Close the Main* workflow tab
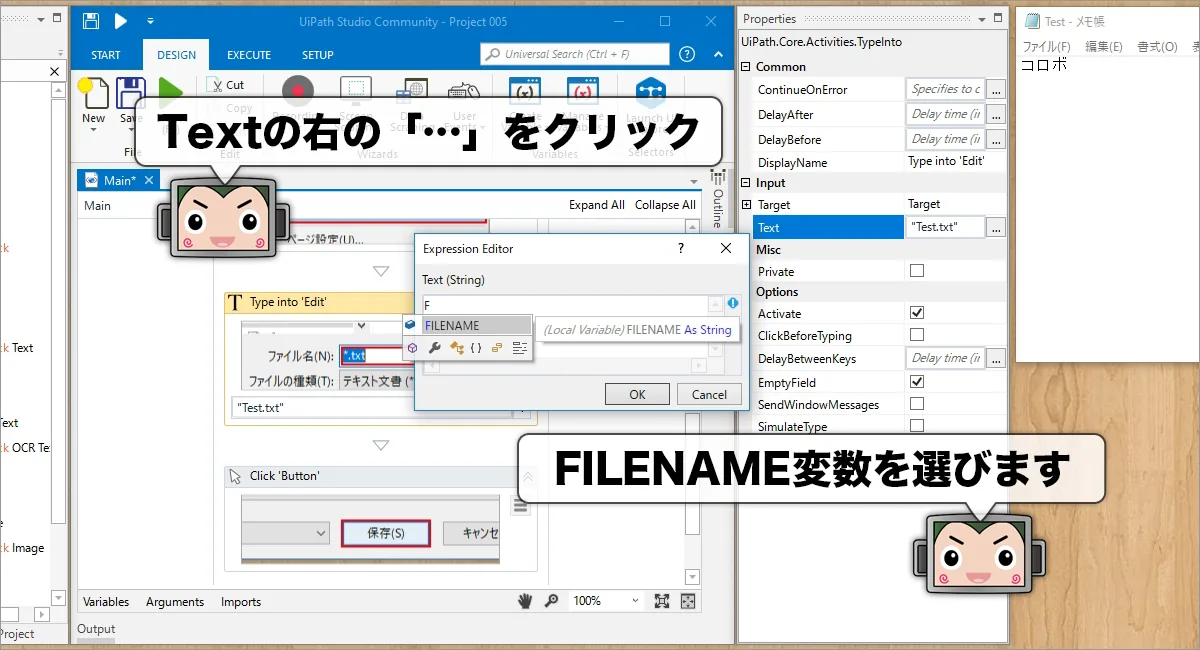 pos(148,180)
